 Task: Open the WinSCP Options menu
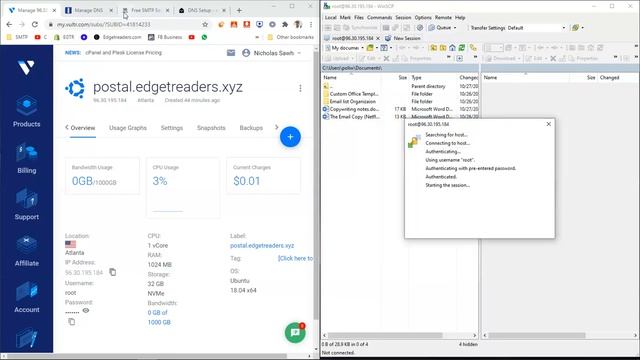(x=423, y=18)
